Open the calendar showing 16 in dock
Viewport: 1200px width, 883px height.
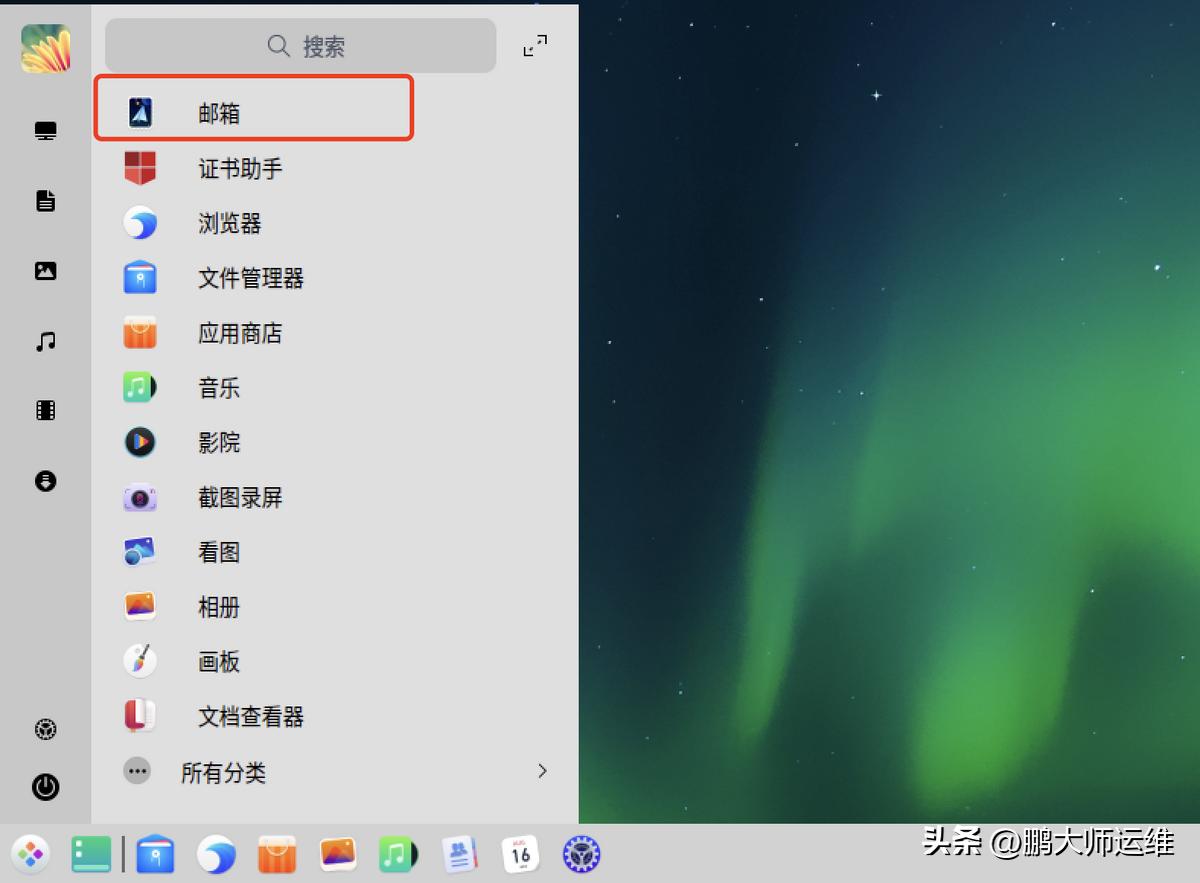pos(519,855)
